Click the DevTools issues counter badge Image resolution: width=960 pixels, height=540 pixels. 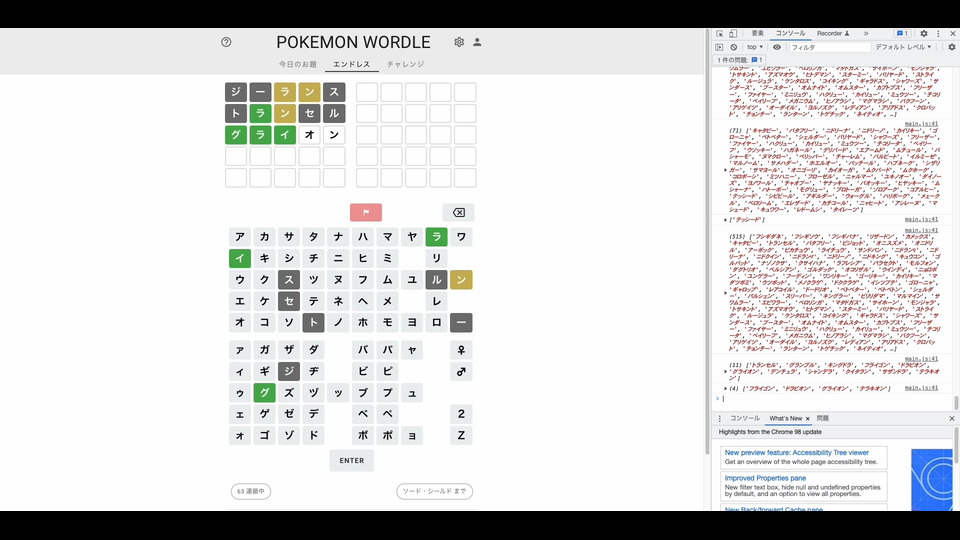902,34
